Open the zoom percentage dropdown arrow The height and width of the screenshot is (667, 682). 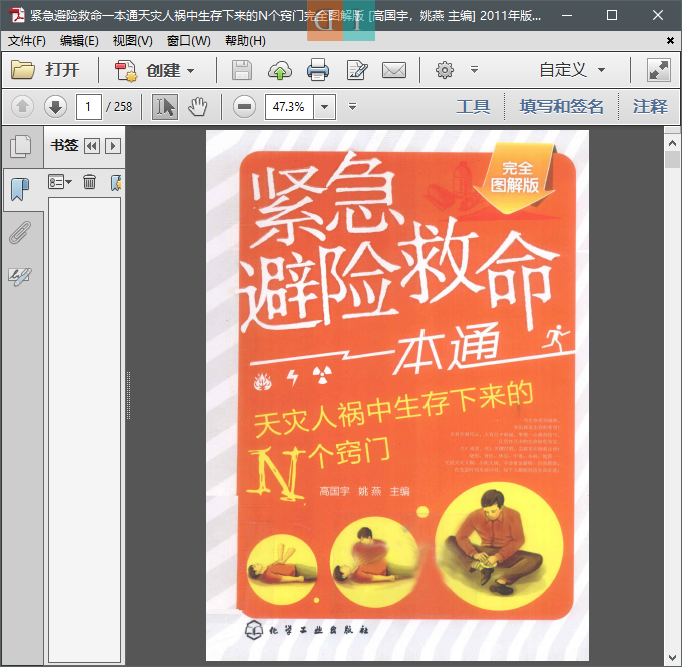pos(324,107)
